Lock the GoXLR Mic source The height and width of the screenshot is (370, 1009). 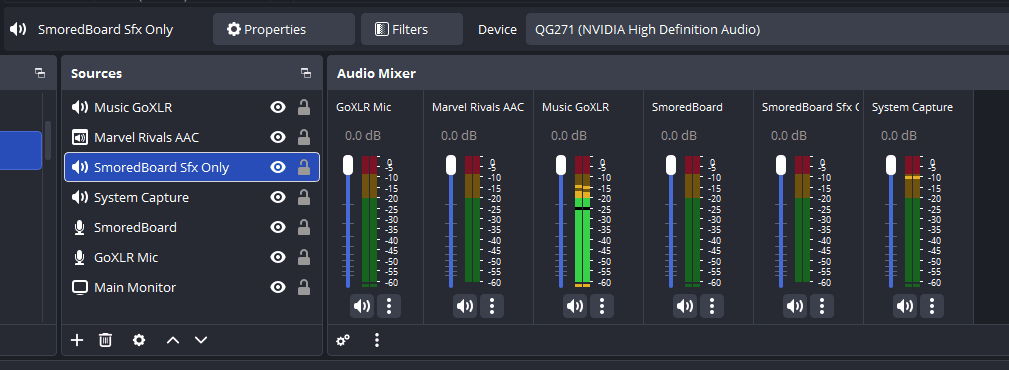[x=304, y=257]
